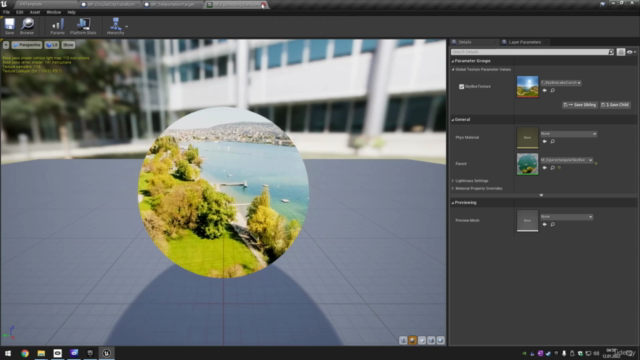The image size is (640, 360).
Task: Browse to SkyBoxTexture asset magnifier icon
Action: coord(553,90)
